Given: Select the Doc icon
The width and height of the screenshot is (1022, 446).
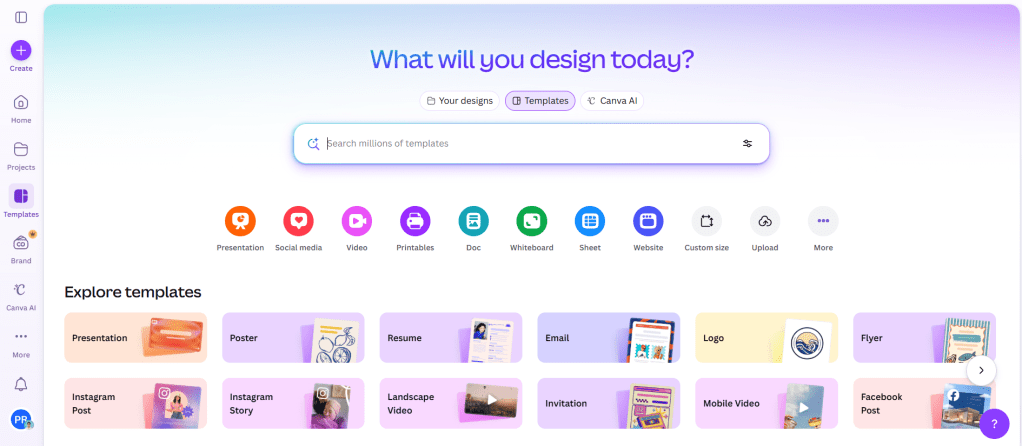Looking at the screenshot, I should click(473, 222).
